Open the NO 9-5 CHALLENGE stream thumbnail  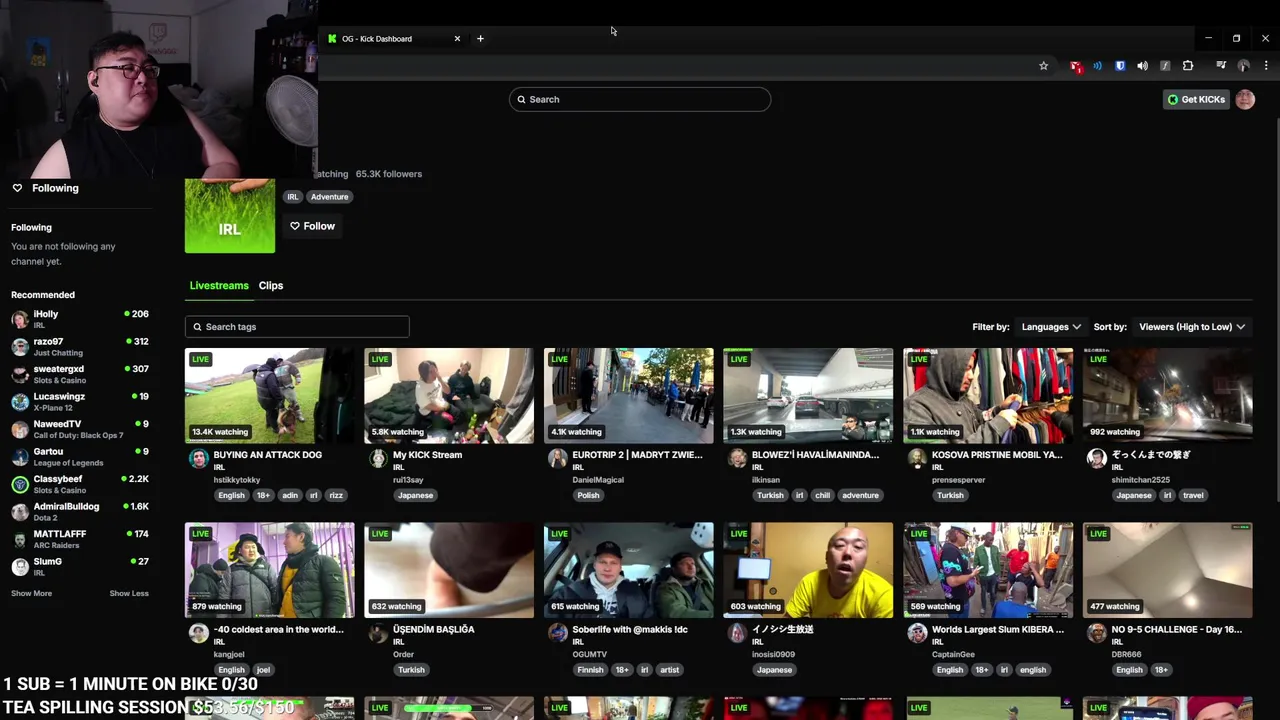1167,570
